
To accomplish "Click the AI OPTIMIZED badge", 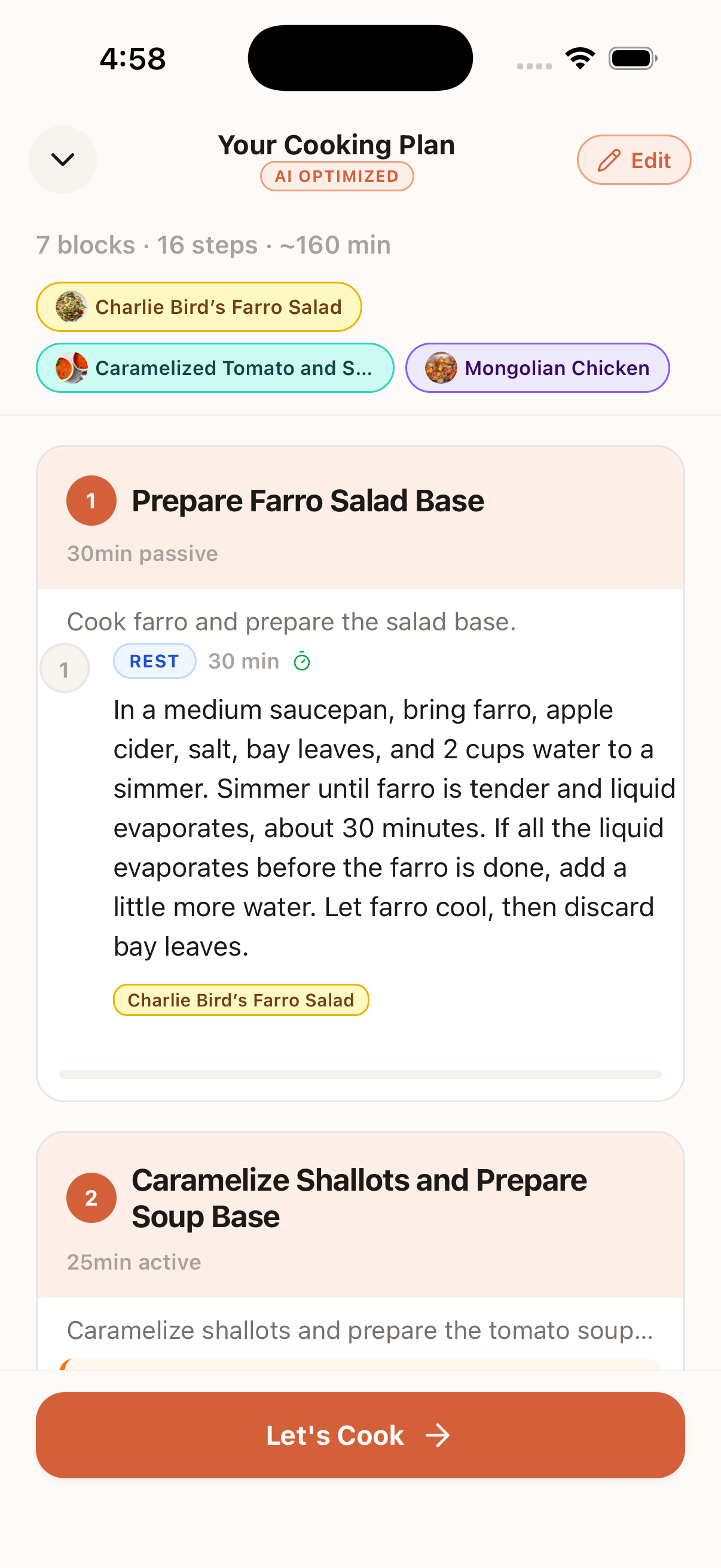I will (x=337, y=176).
